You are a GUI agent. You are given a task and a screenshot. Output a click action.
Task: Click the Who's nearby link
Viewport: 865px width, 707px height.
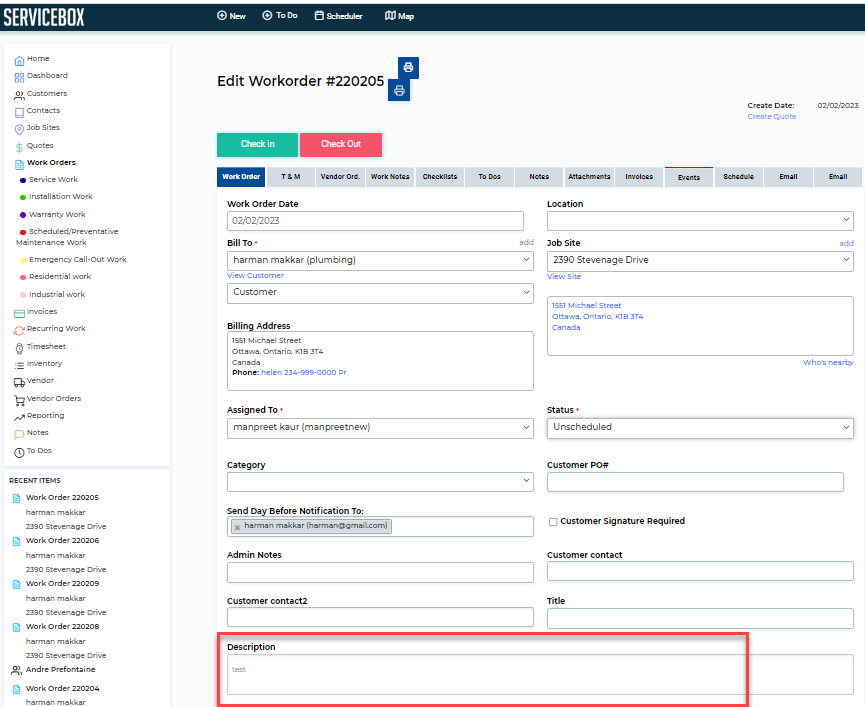tap(828, 362)
